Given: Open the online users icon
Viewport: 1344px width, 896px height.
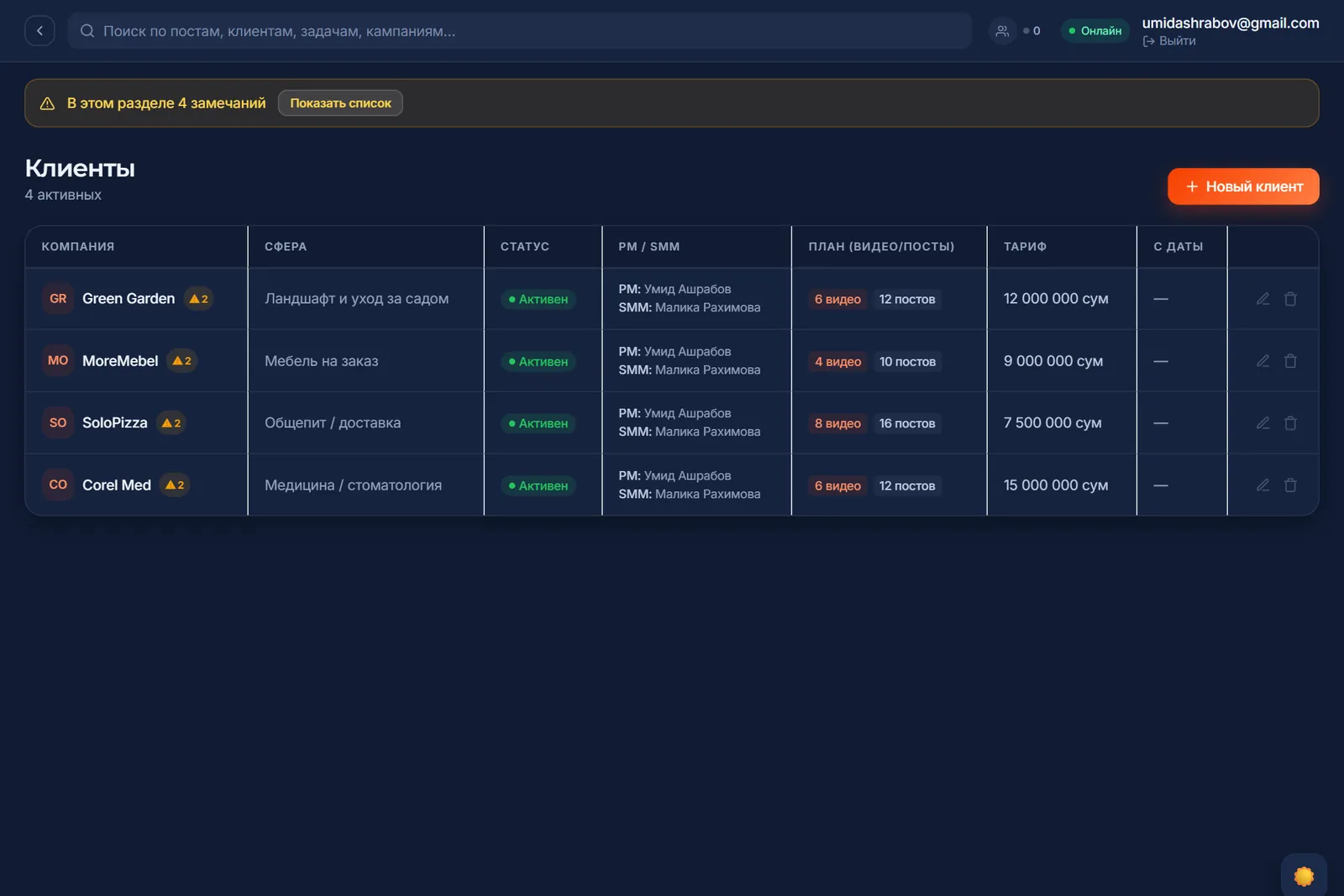Looking at the screenshot, I should [x=1002, y=31].
